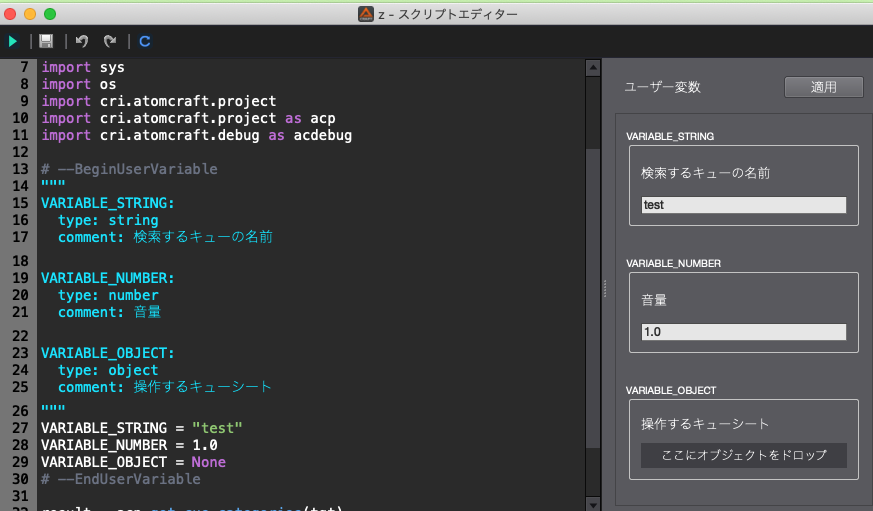This screenshot has height=511, width=873.
Task: Click the 操作するキューシート label in the panel
Action: pyautogui.click(x=705, y=424)
